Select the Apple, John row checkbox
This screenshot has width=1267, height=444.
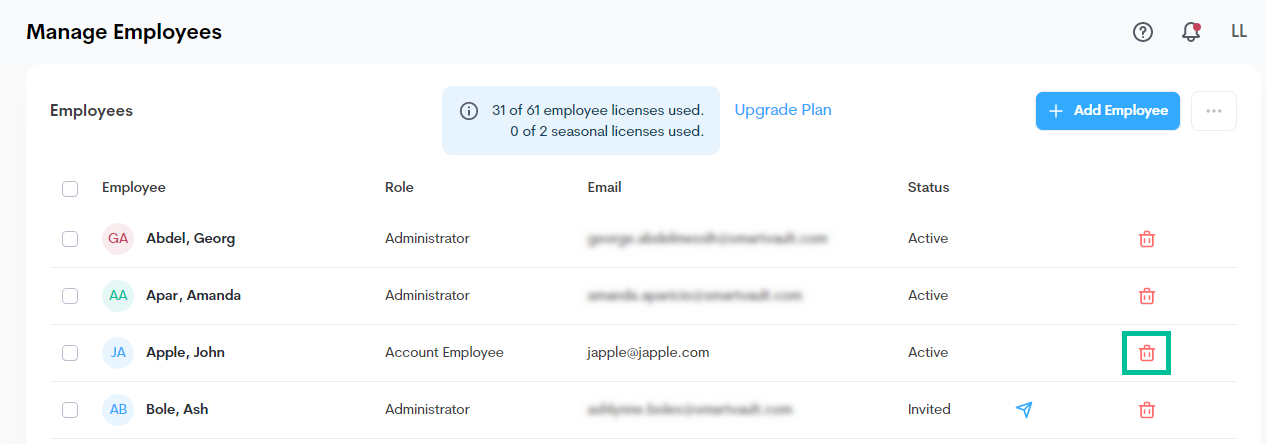[x=70, y=353]
